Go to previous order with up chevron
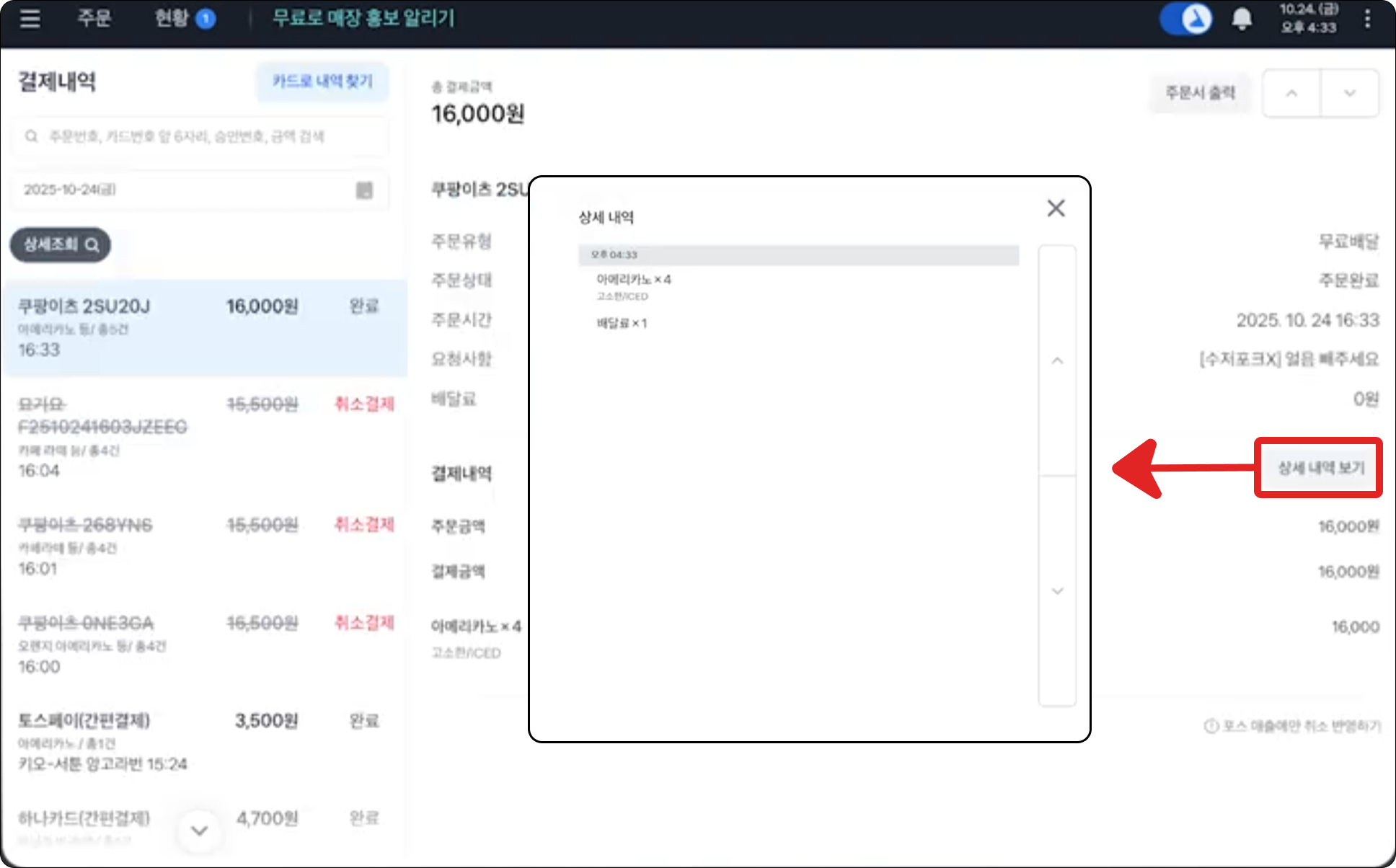 (x=1291, y=93)
